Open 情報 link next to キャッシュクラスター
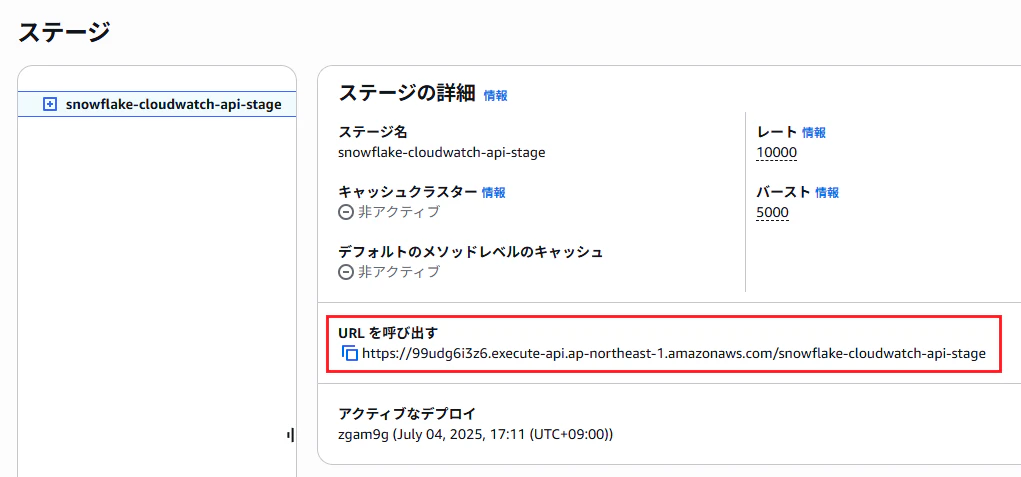1021x477 pixels. point(494,192)
